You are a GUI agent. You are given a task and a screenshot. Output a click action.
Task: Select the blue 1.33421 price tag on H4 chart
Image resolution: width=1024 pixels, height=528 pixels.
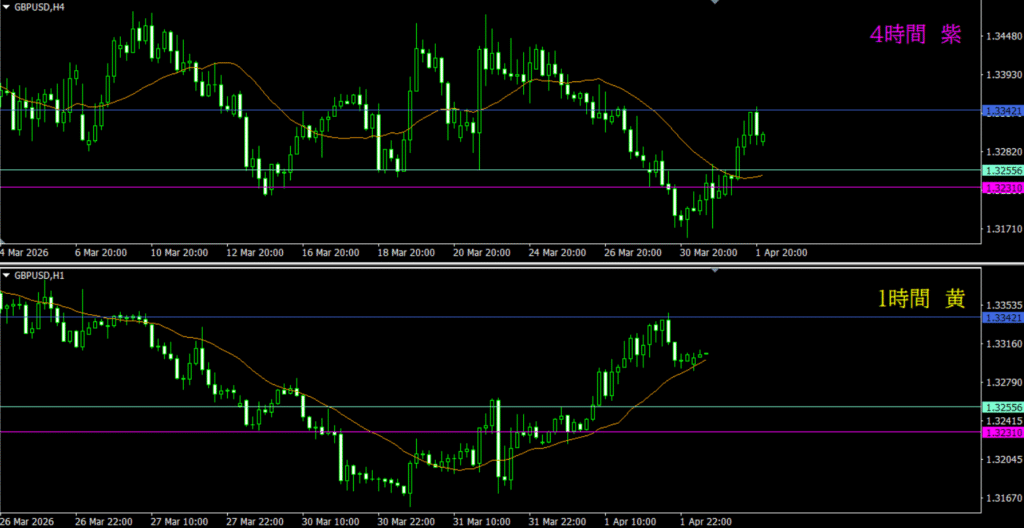coord(1002,111)
